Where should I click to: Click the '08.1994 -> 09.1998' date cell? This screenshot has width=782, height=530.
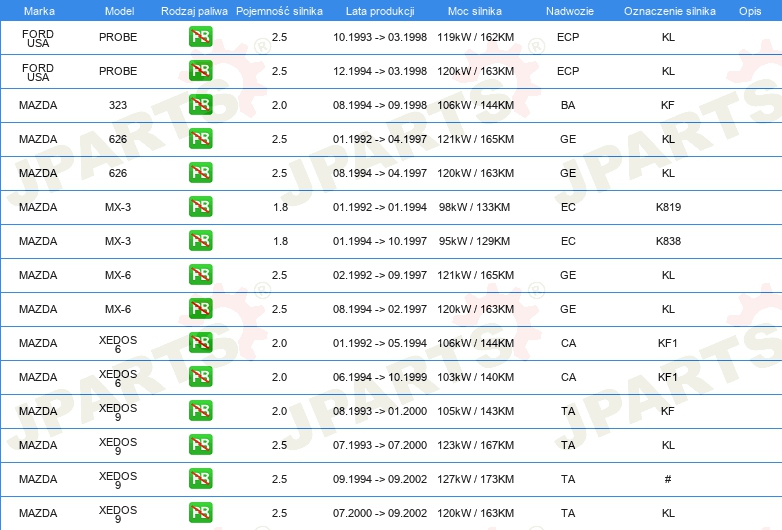point(380,105)
